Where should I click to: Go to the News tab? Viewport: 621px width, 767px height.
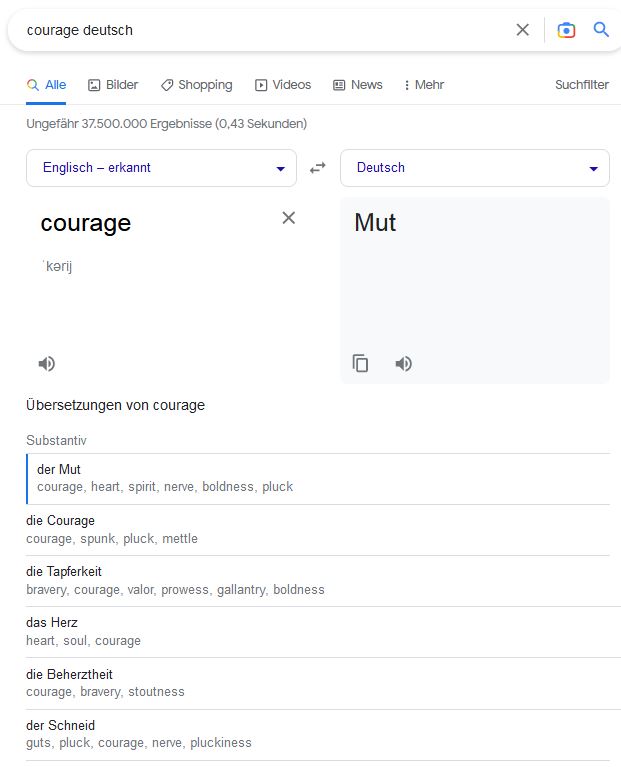tap(357, 85)
